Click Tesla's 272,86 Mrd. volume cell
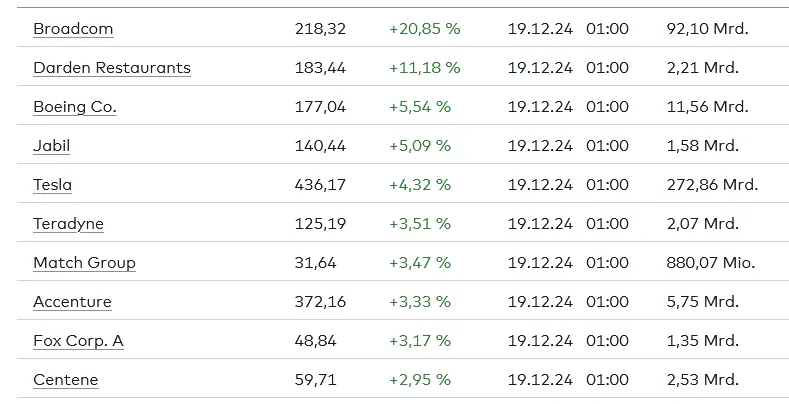The image size is (789, 404). (x=712, y=185)
